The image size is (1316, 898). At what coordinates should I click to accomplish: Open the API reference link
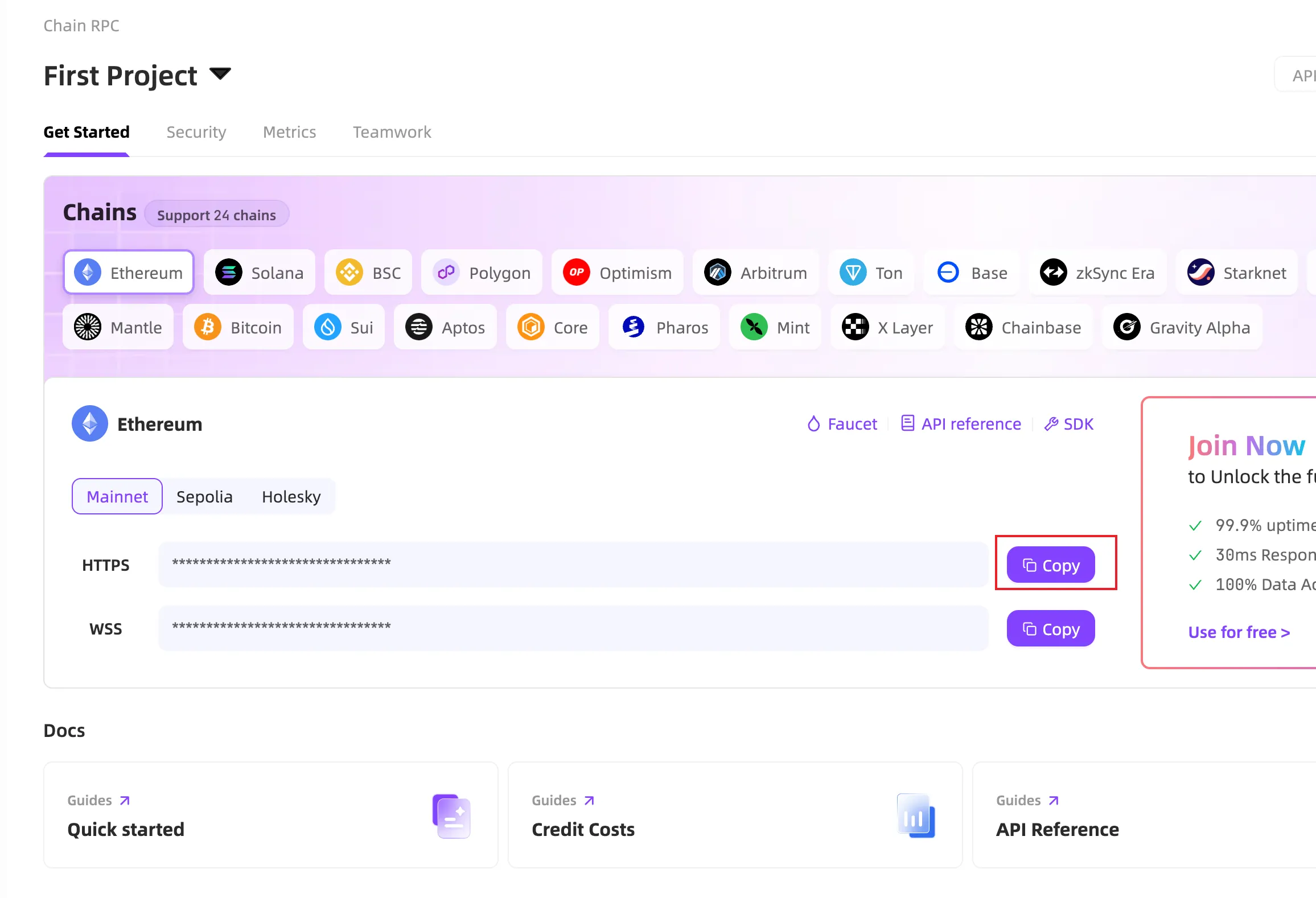tap(961, 424)
